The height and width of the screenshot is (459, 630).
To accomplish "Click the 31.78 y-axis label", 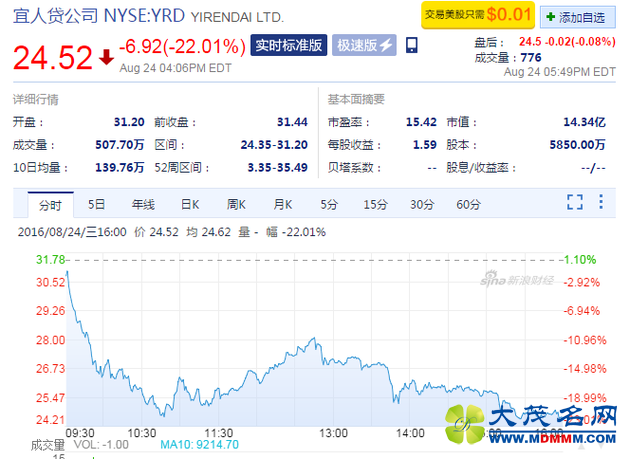I will [50, 260].
